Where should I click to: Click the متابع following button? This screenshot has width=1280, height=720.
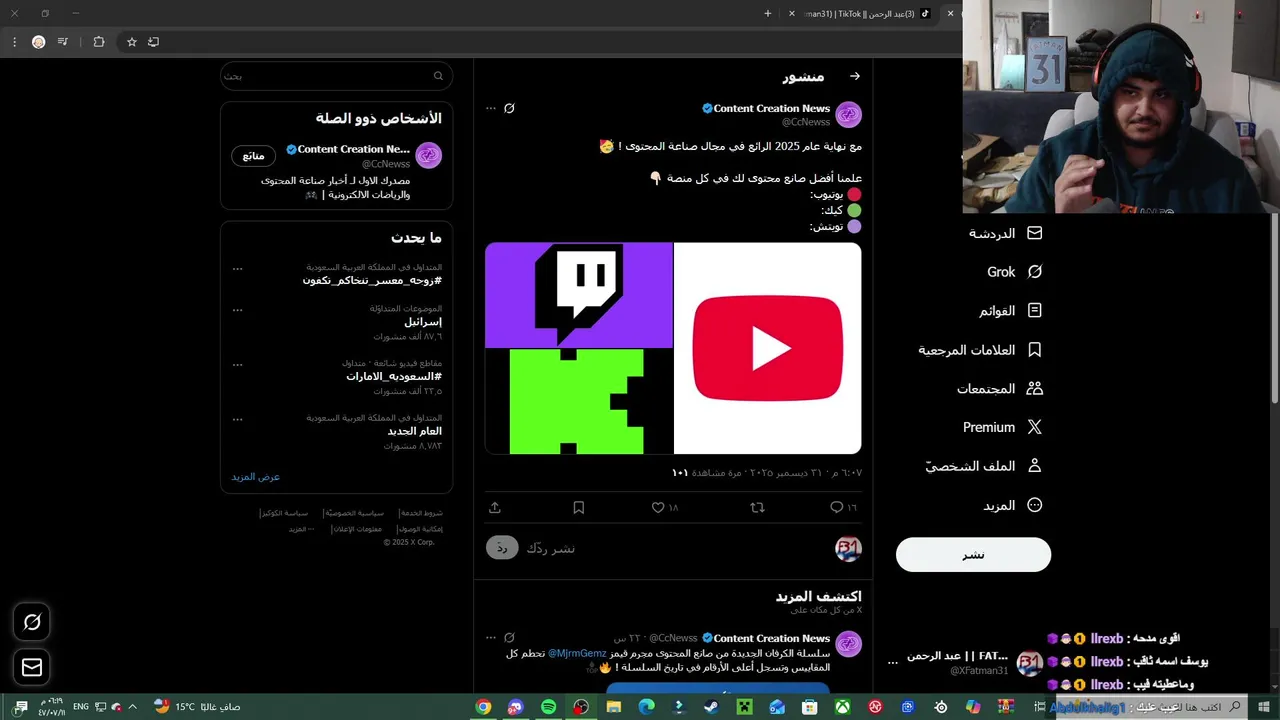pos(253,156)
